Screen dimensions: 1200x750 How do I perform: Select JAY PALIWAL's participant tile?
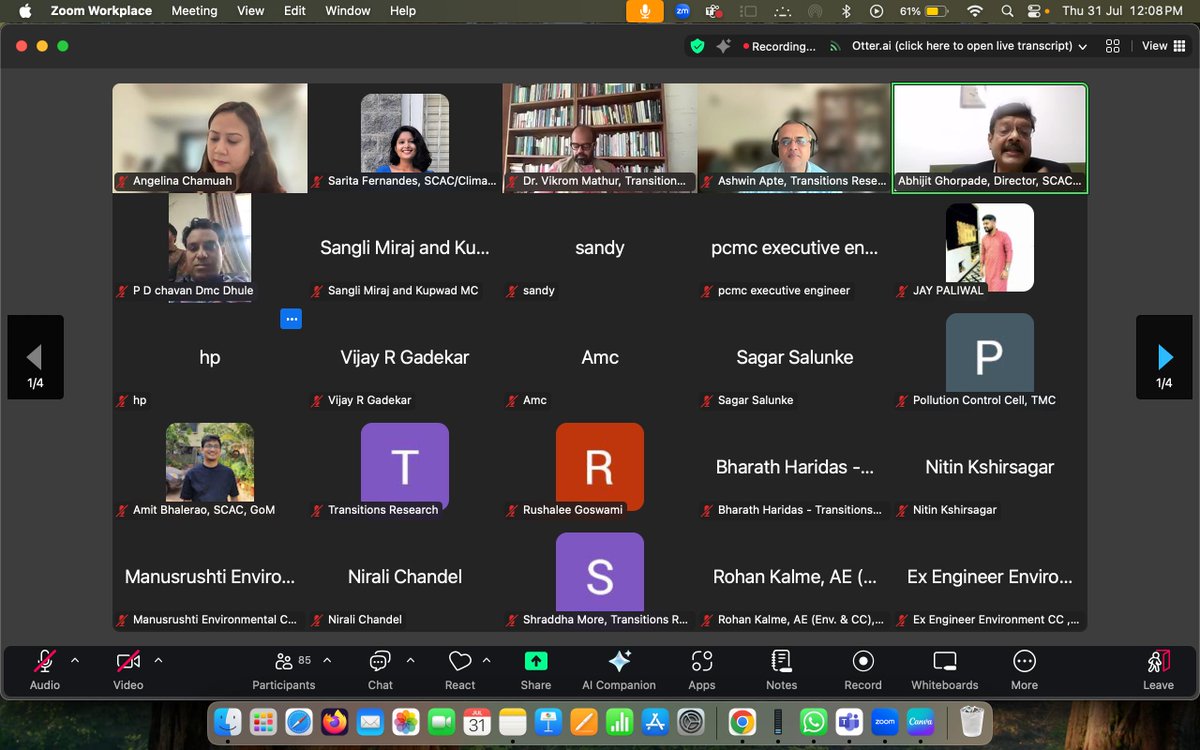click(x=989, y=248)
